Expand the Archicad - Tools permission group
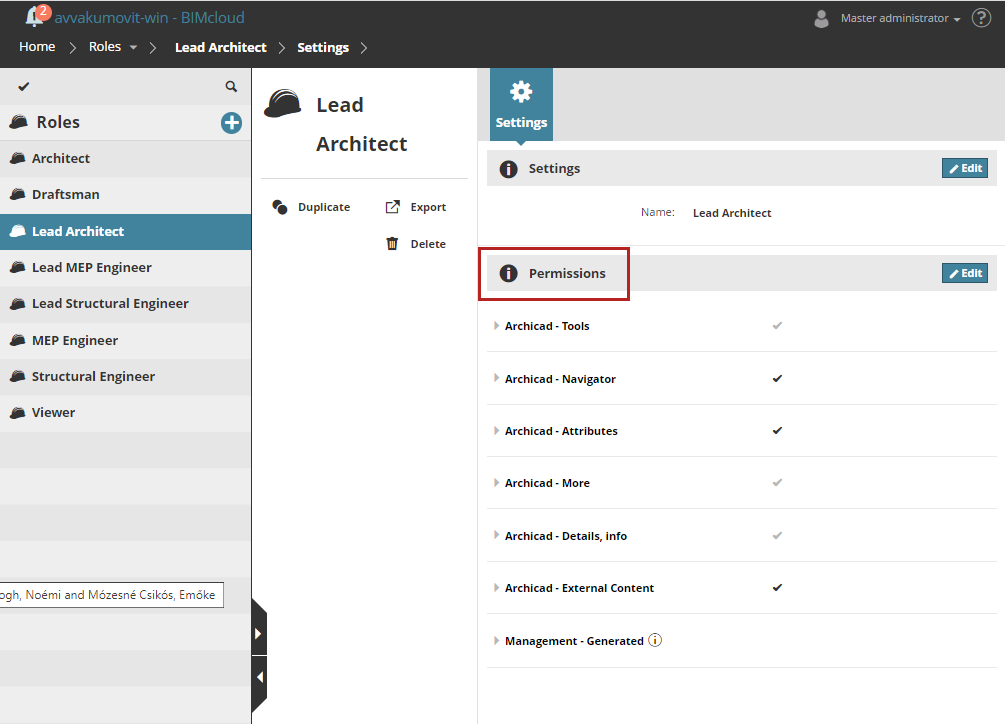 [x=497, y=326]
